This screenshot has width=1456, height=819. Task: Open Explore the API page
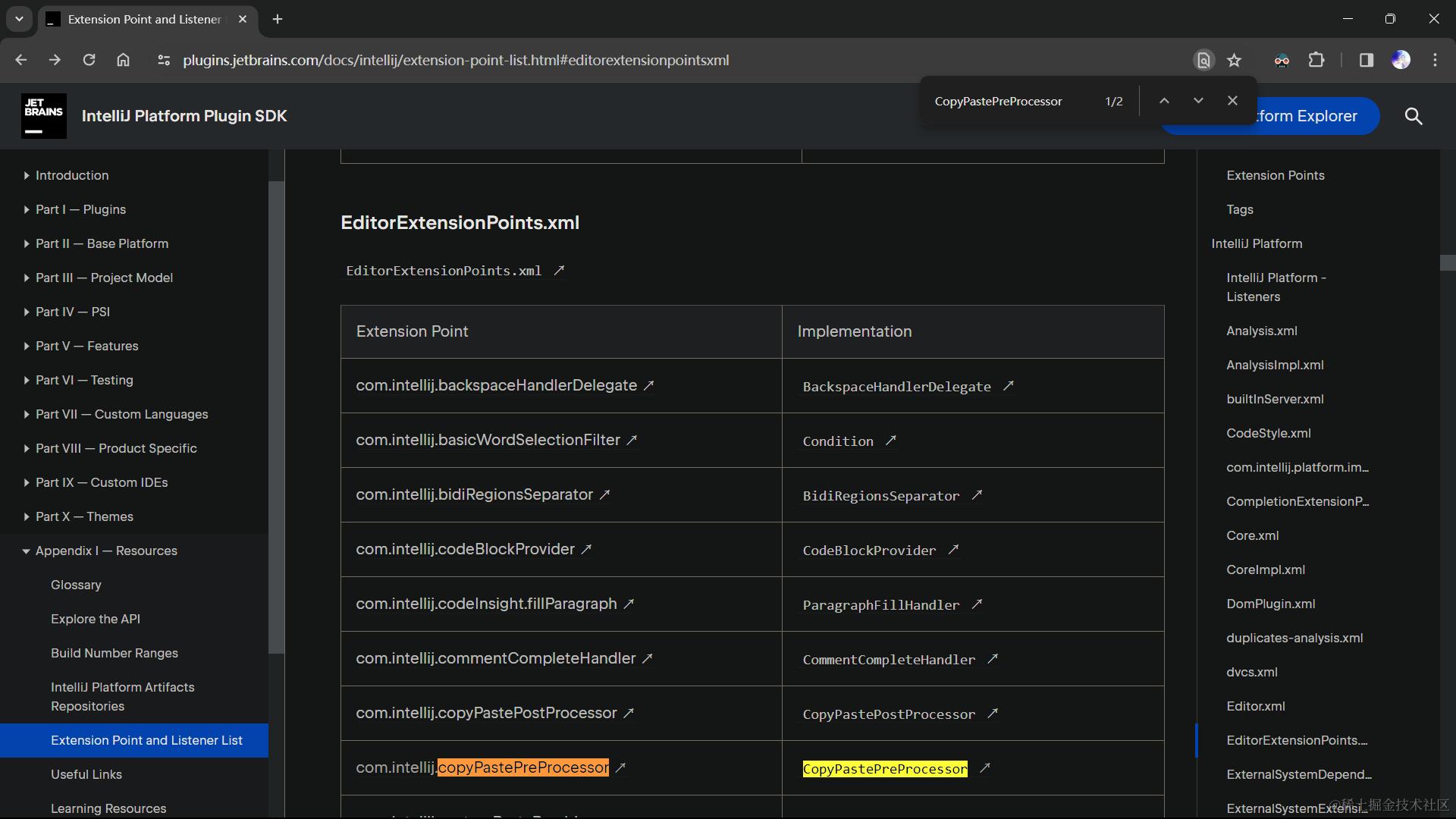(x=96, y=619)
